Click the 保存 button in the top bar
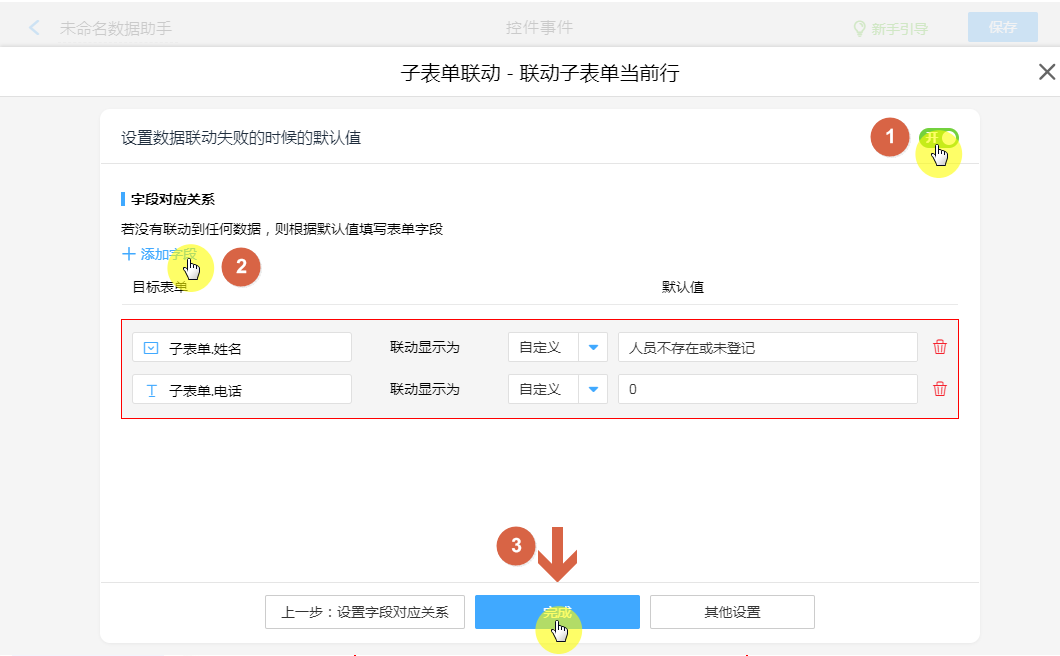This screenshot has height=656, width=1060. 1002,28
